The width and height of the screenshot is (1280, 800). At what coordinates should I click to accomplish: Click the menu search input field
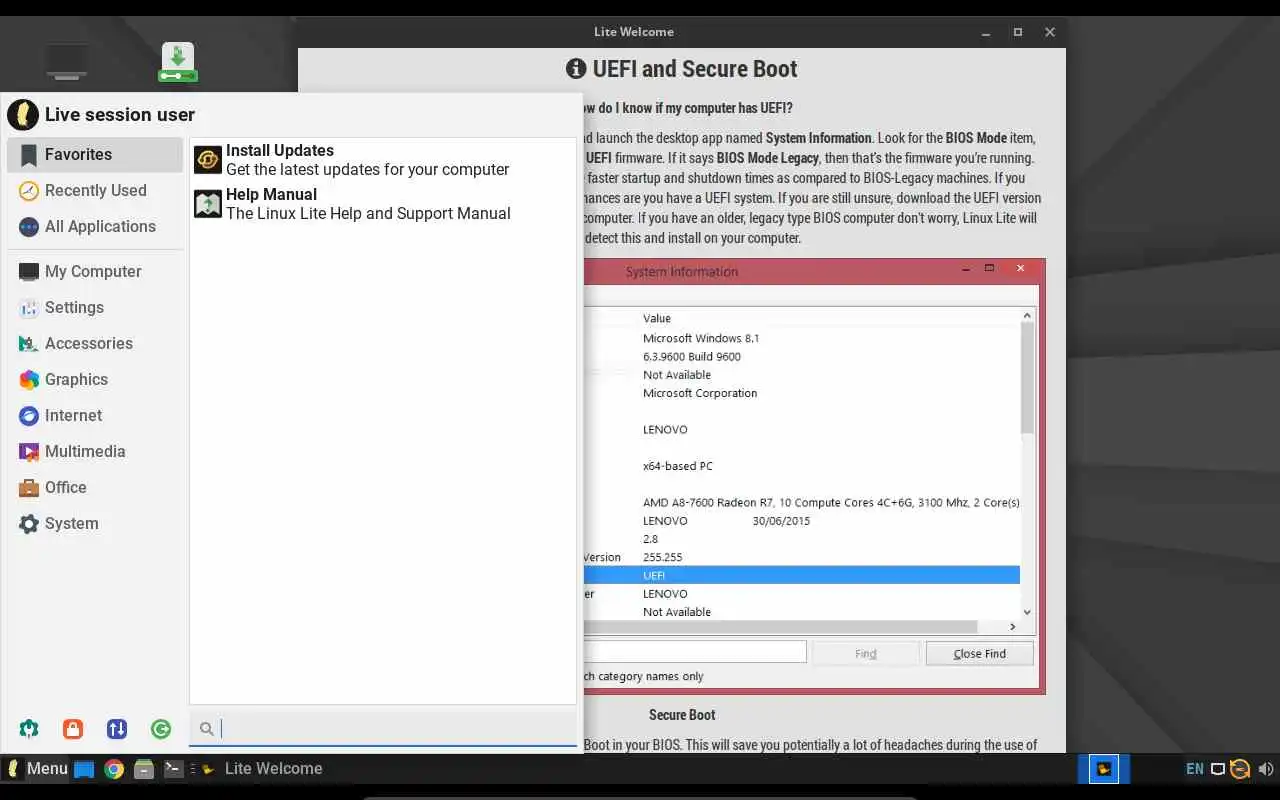pyautogui.click(x=383, y=729)
